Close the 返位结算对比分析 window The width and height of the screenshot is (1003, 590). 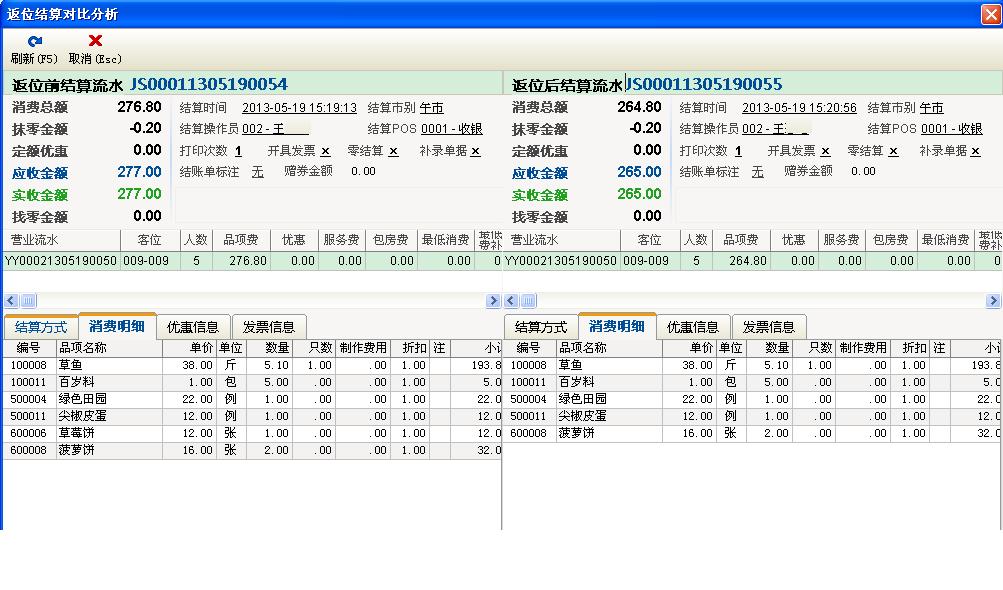click(990, 14)
